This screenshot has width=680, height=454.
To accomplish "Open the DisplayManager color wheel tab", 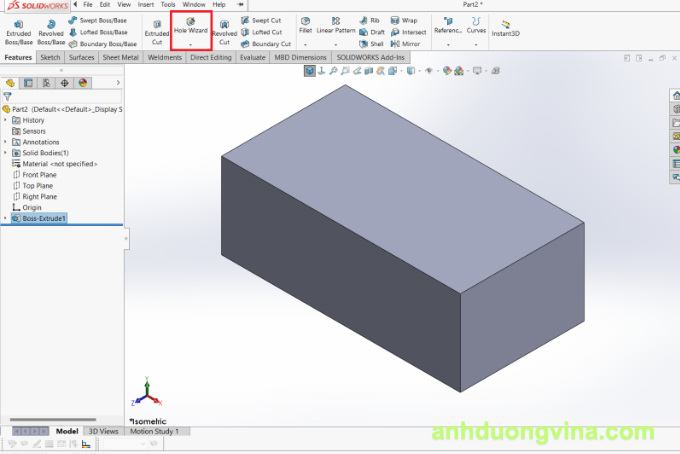I will (83, 83).
